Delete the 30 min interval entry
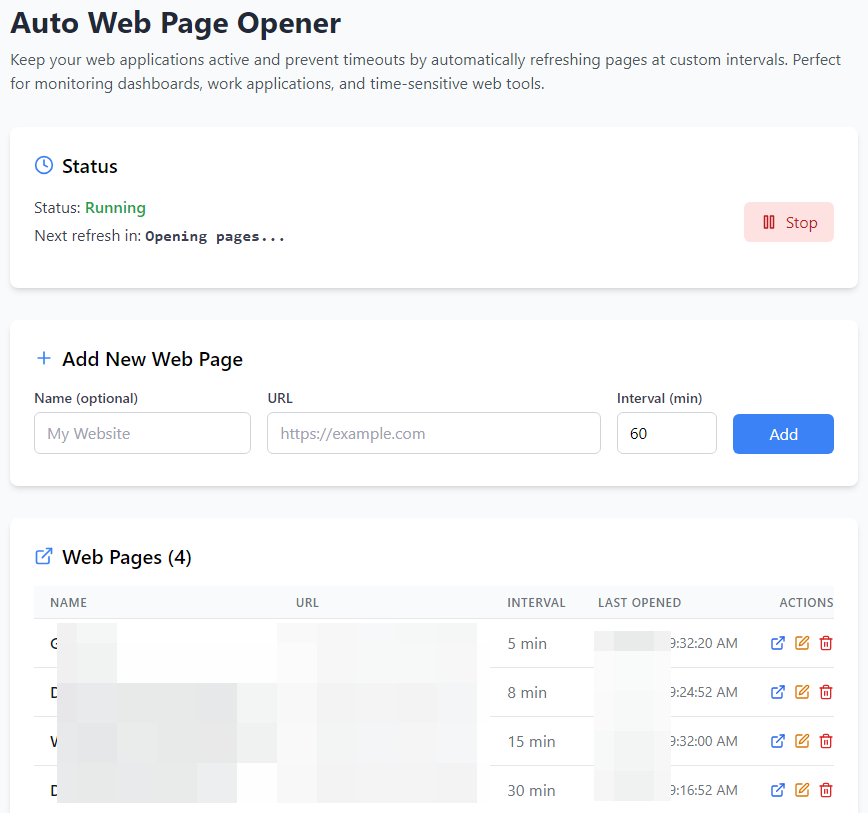868x813 pixels. tap(826, 790)
